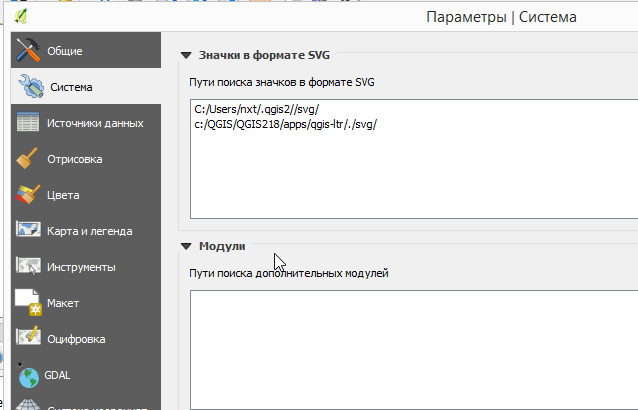Click the paintbrush Отрисовка icon
638x410 pixels.
pyautogui.click(x=28, y=159)
